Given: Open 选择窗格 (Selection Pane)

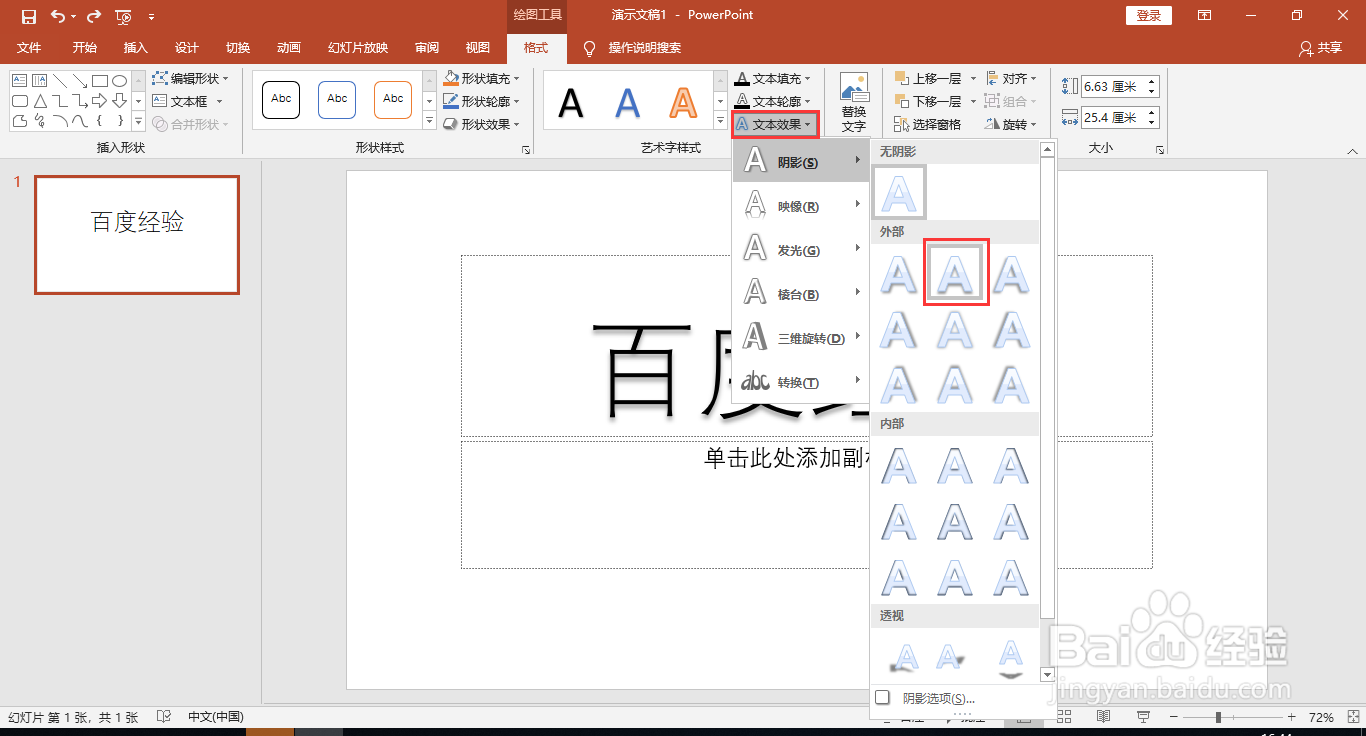Looking at the screenshot, I should pyautogui.click(x=928, y=124).
